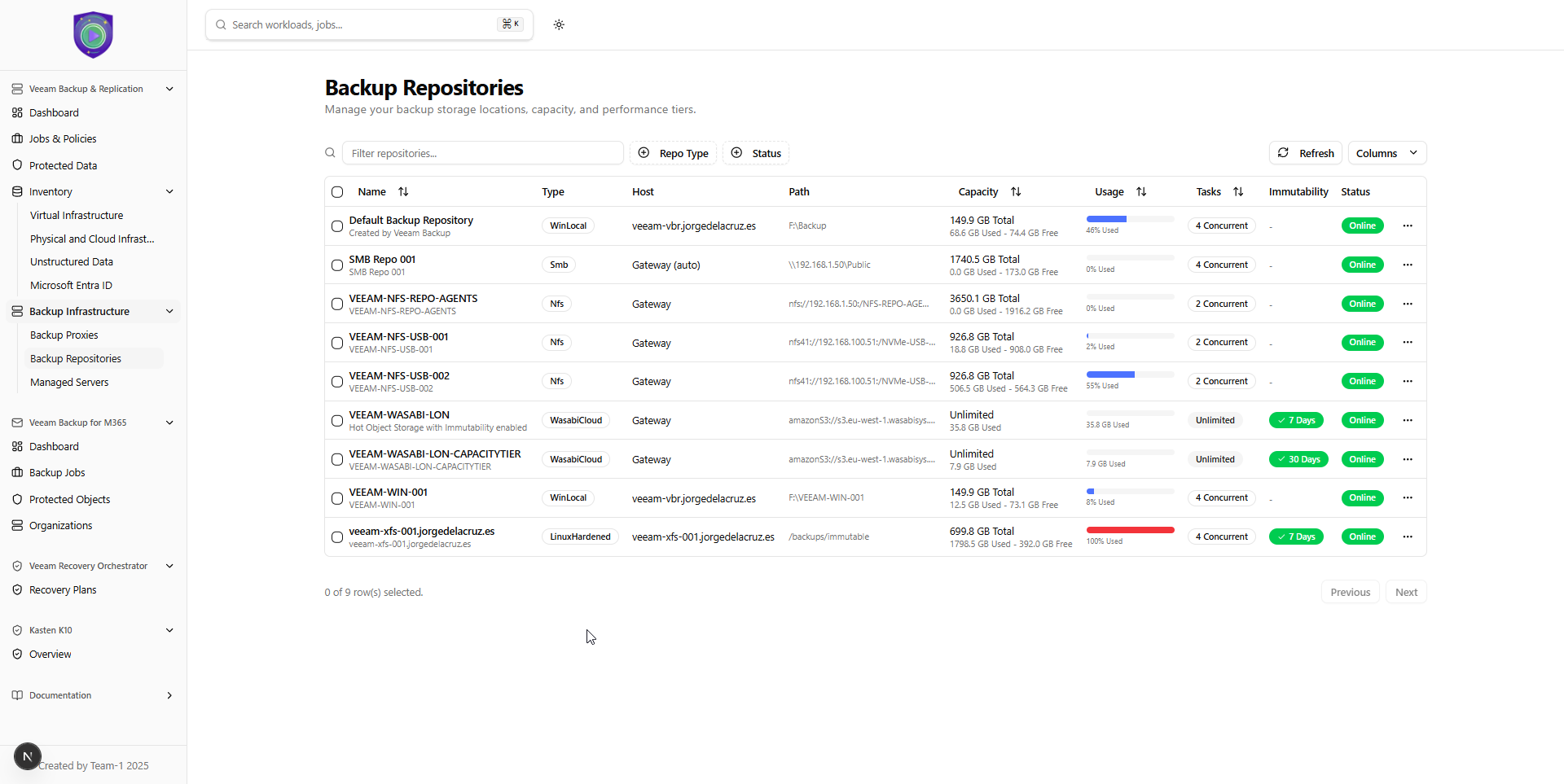
Task: Open the Columns dropdown
Action: tap(1386, 153)
